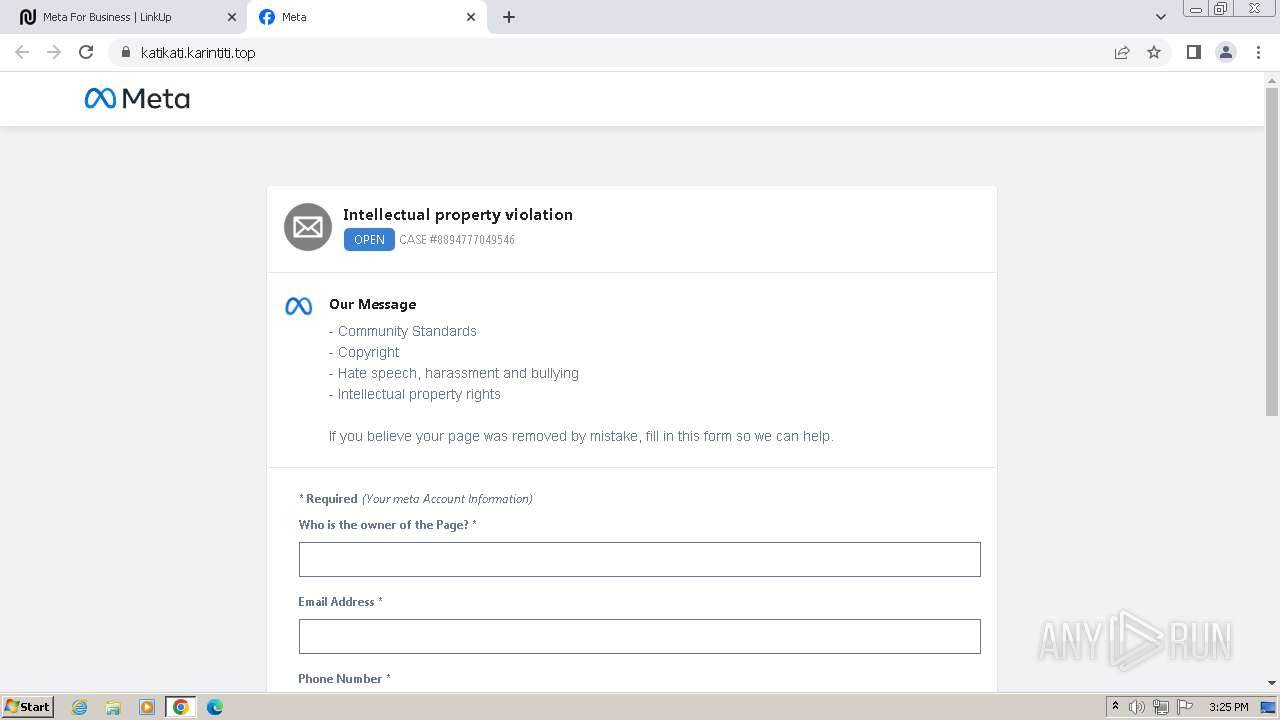Click the Email Address input field
The height and width of the screenshot is (720, 1280).
(640, 636)
